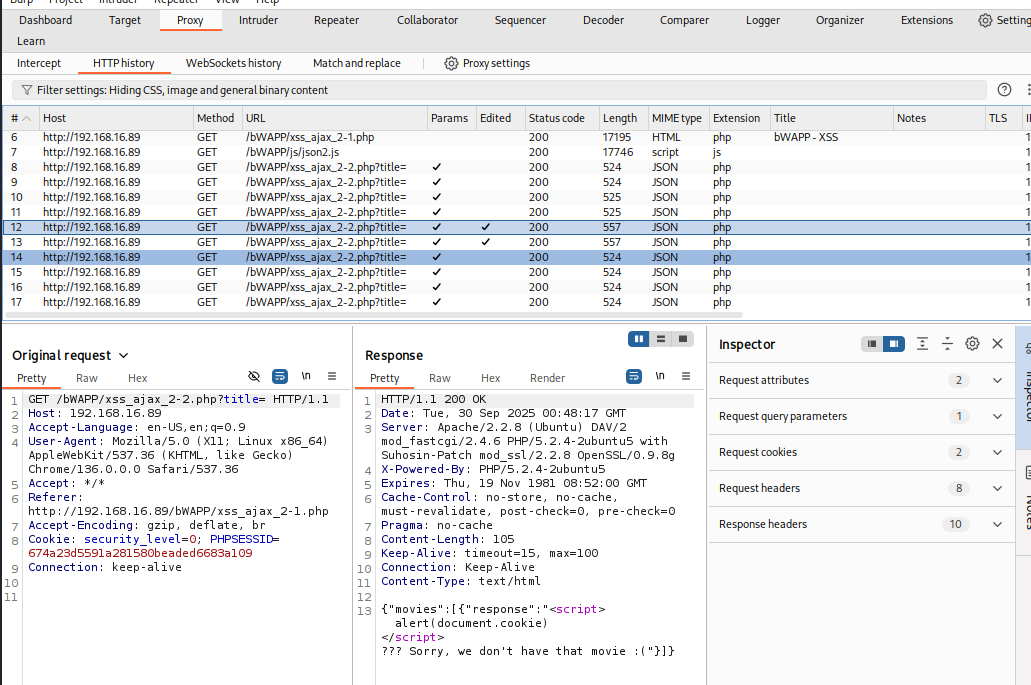
Task: Show response in Raw view
Action: (440, 378)
